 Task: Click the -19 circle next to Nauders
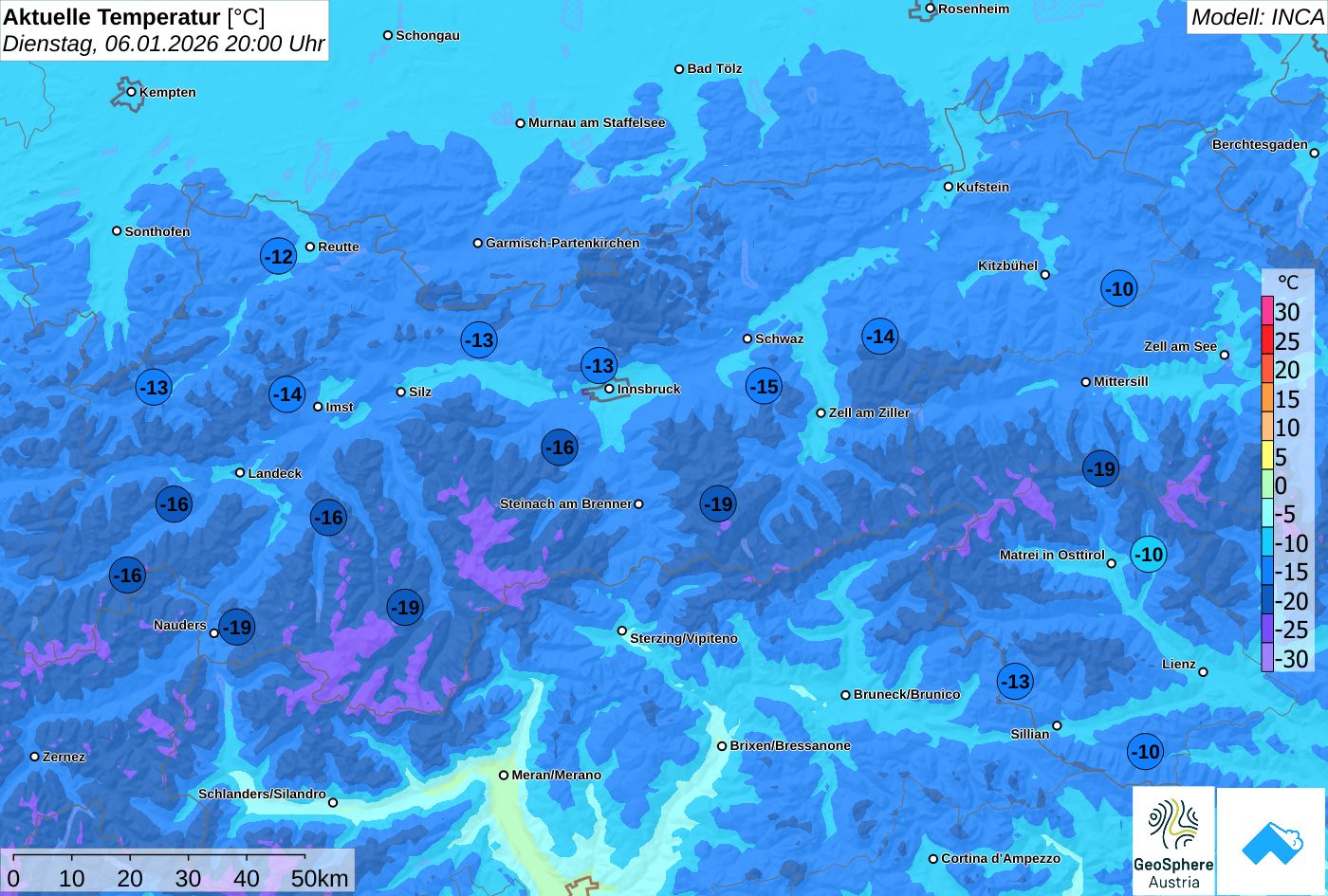(x=237, y=627)
